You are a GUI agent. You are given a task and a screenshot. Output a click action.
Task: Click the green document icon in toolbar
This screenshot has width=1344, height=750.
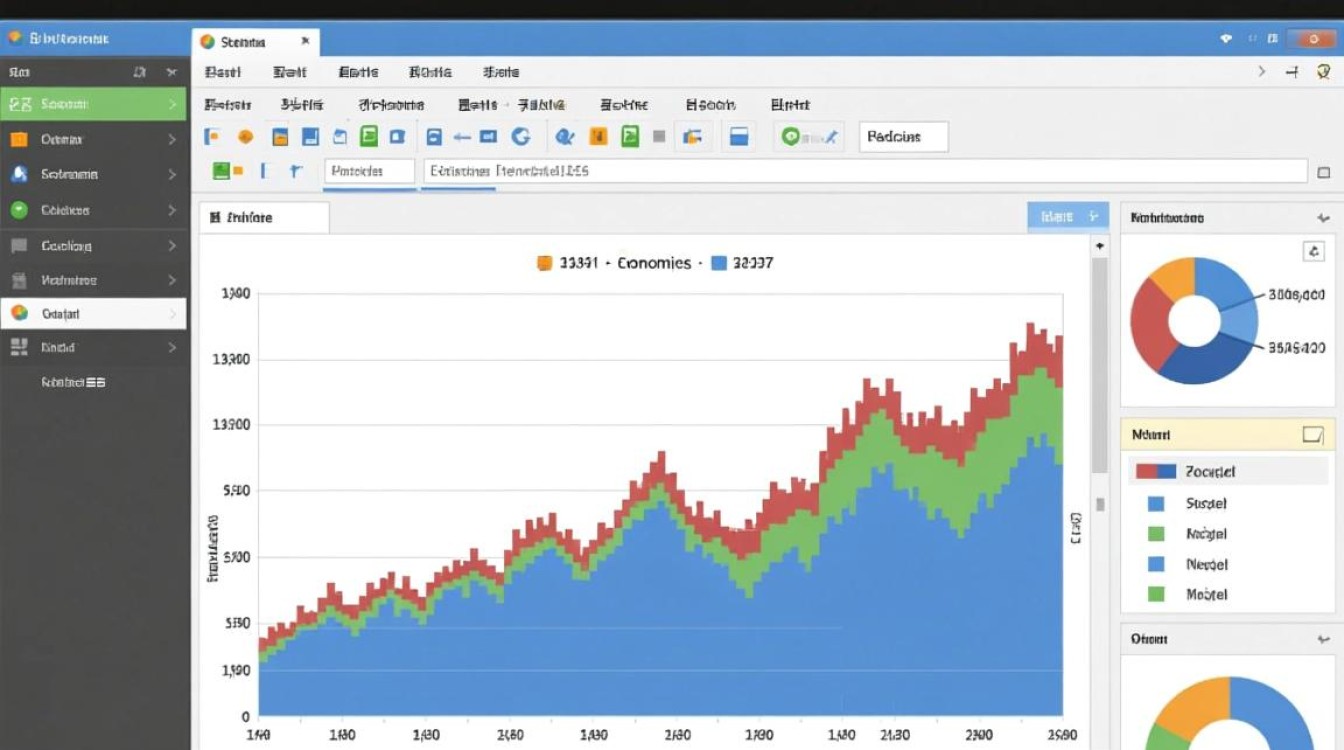click(369, 137)
